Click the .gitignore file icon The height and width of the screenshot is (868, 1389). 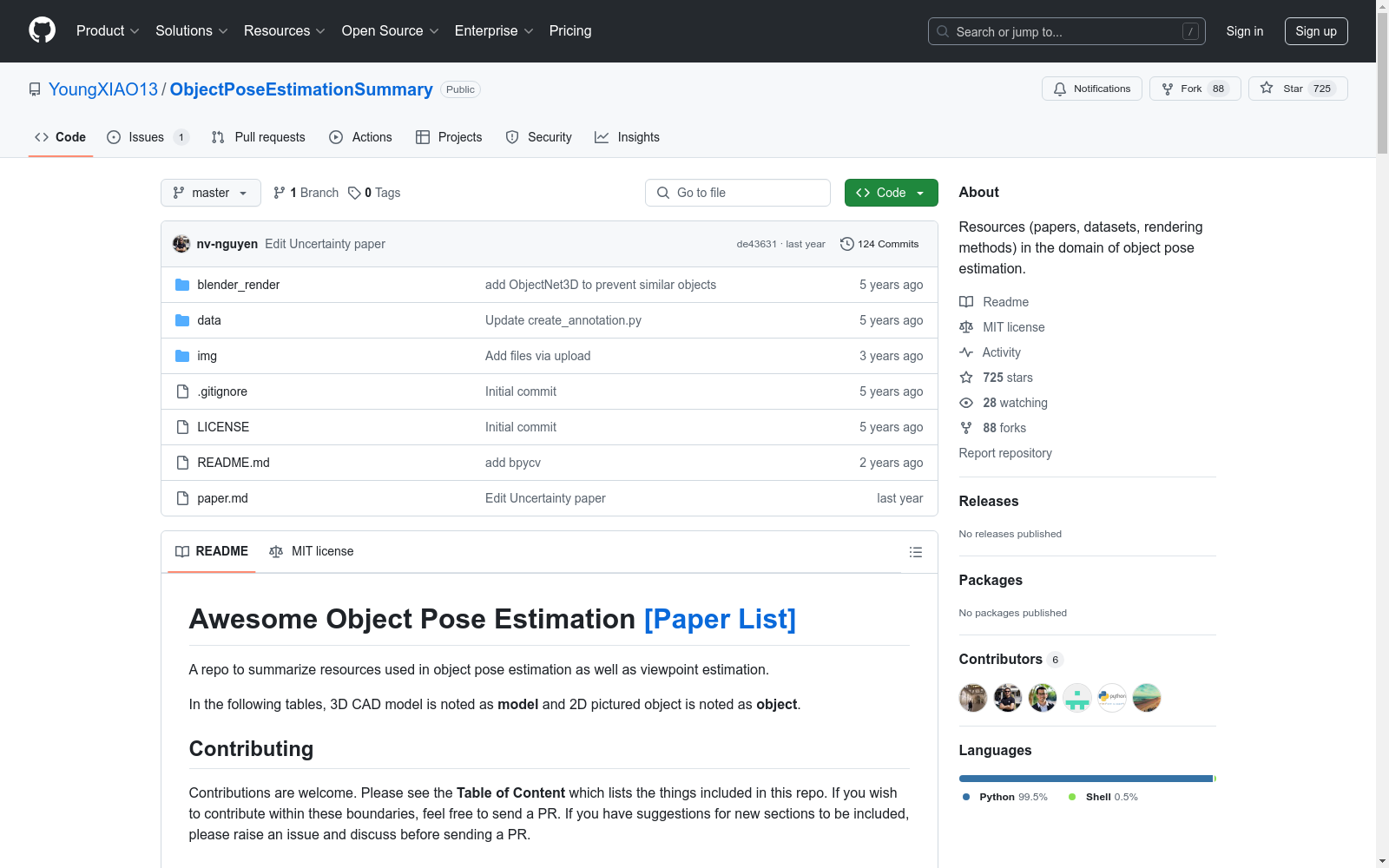tap(182, 391)
